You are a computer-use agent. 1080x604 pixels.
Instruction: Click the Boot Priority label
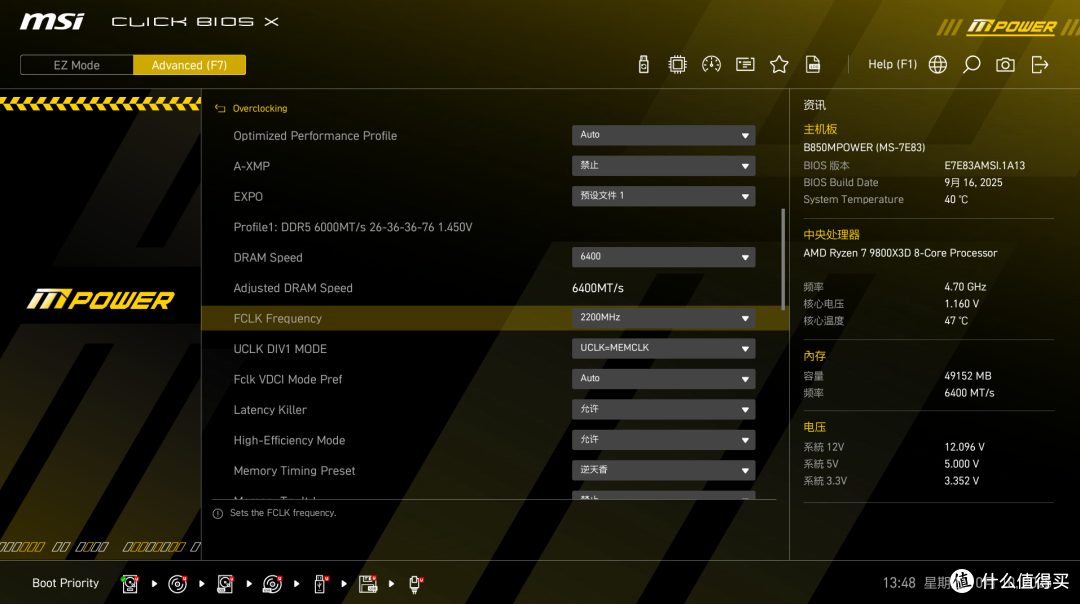pos(65,583)
